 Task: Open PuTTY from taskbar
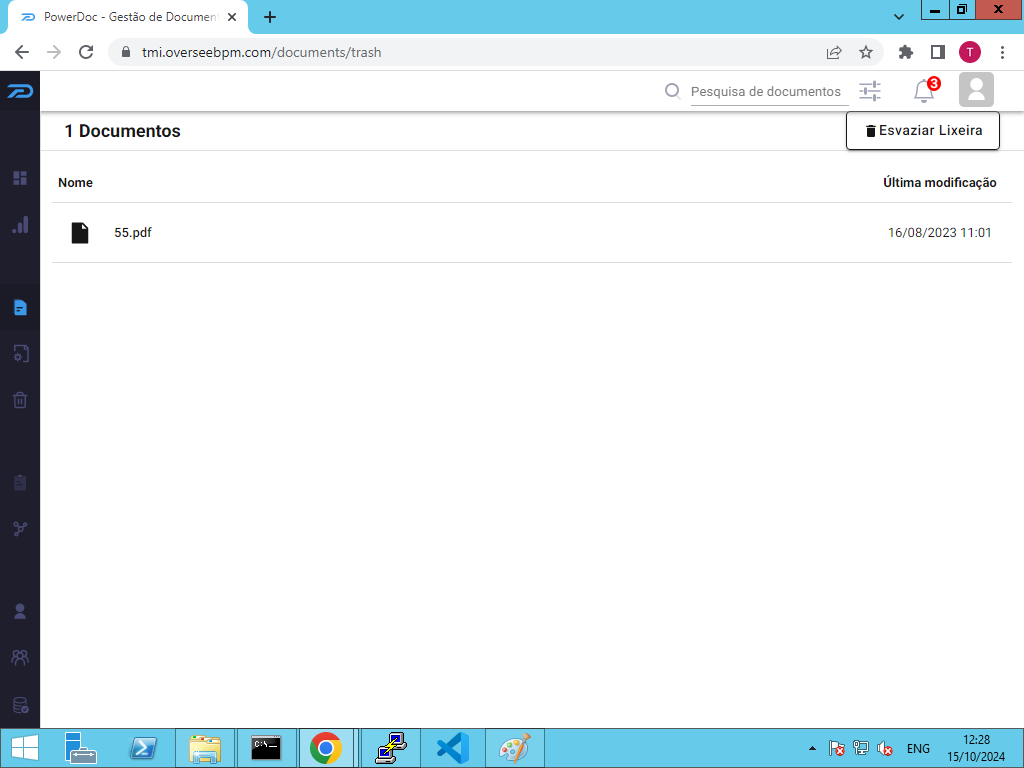tap(391, 748)
